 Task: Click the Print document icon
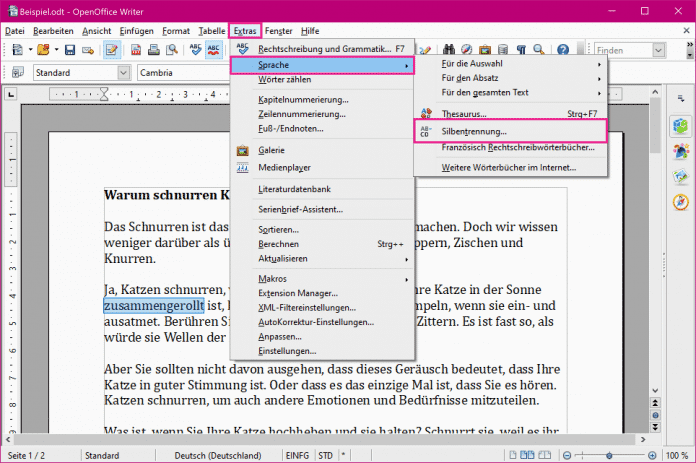click(155, 49)
